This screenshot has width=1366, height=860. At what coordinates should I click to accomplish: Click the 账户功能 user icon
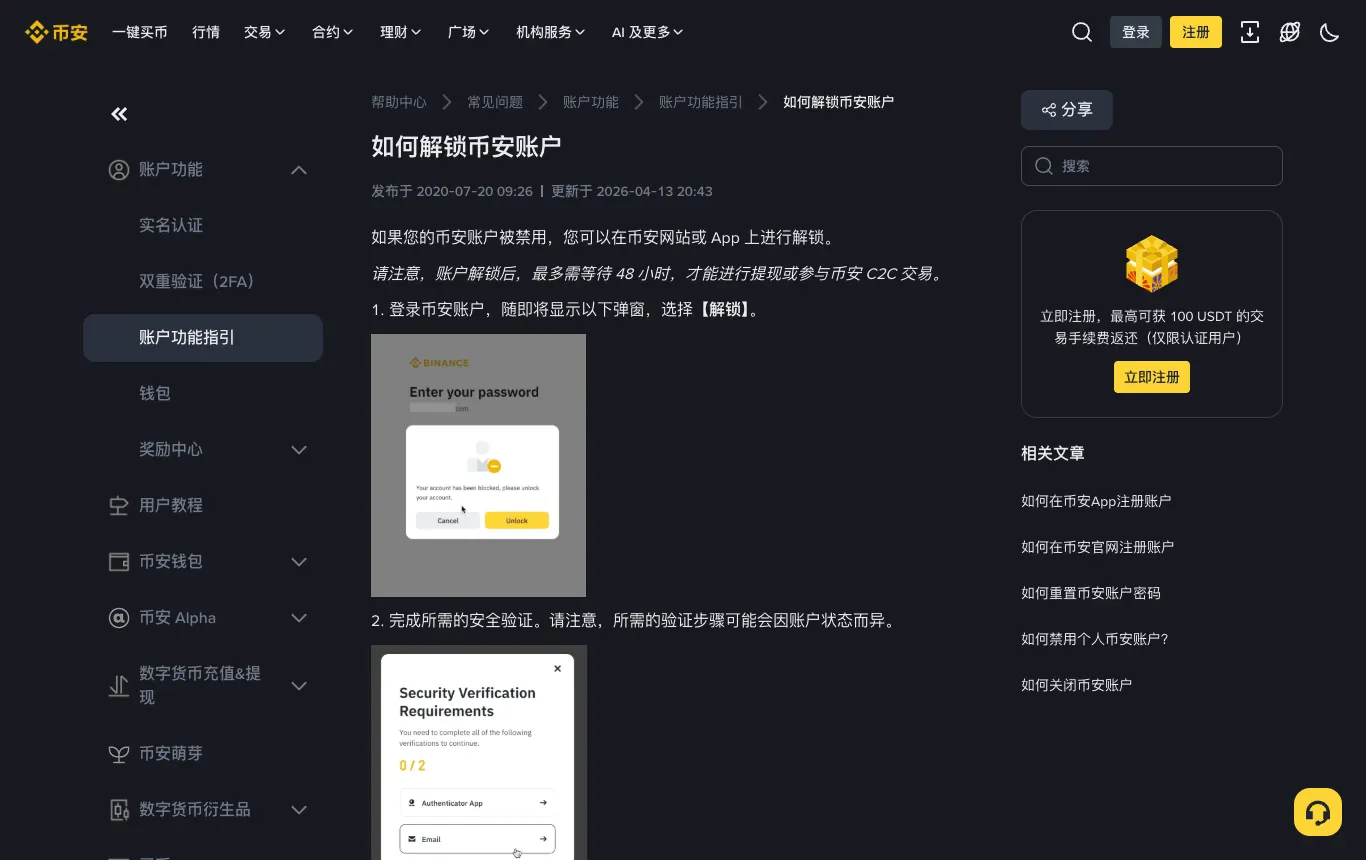coord(119,170)
